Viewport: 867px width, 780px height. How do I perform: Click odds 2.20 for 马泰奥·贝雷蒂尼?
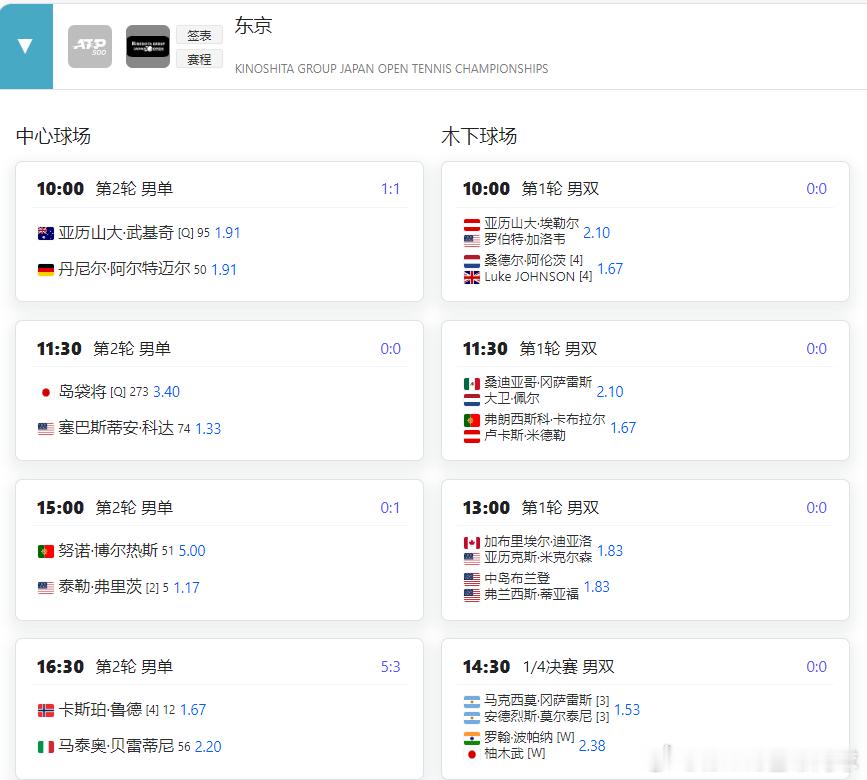pos(208,747)
